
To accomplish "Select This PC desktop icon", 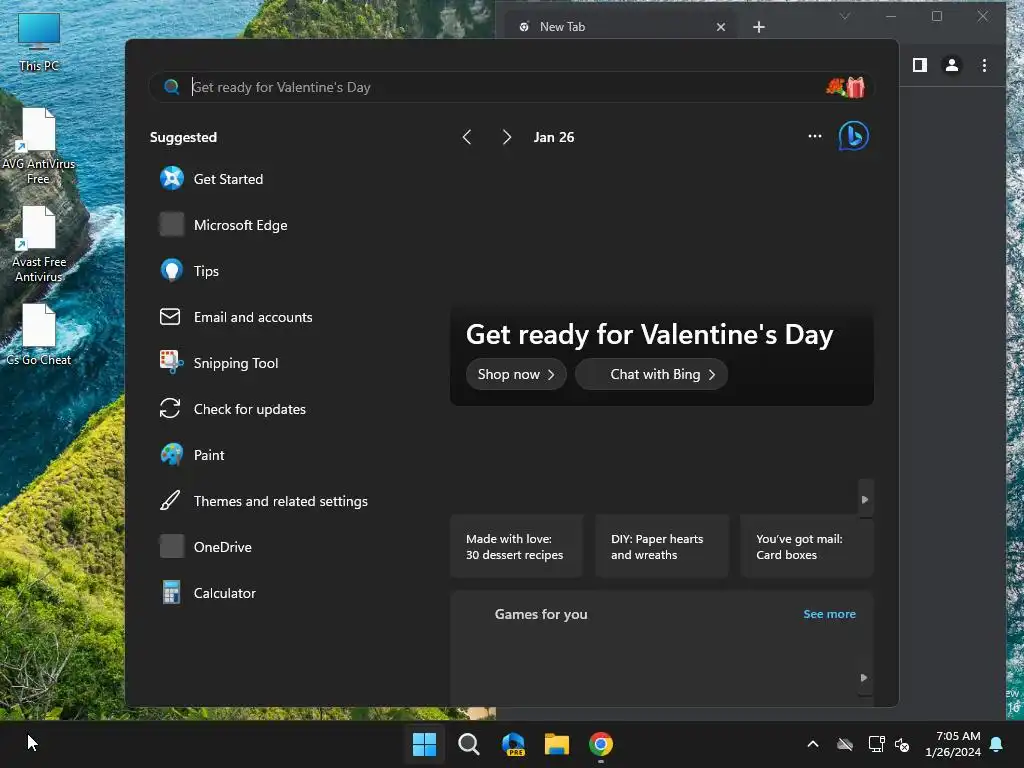I will click(x=39, y=42).
